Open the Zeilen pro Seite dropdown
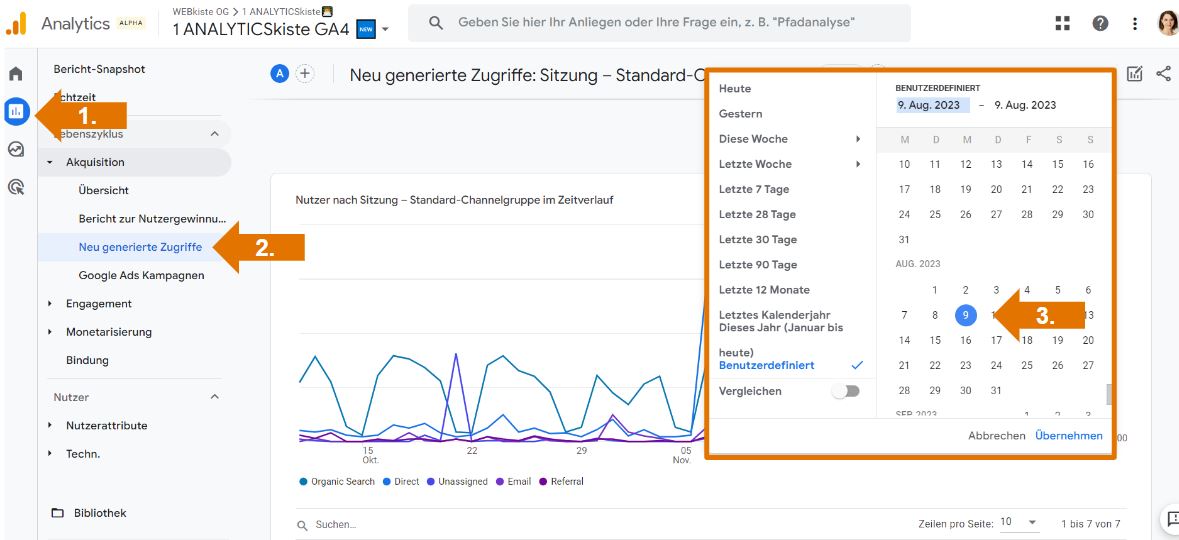 (x=1019, y=523)
